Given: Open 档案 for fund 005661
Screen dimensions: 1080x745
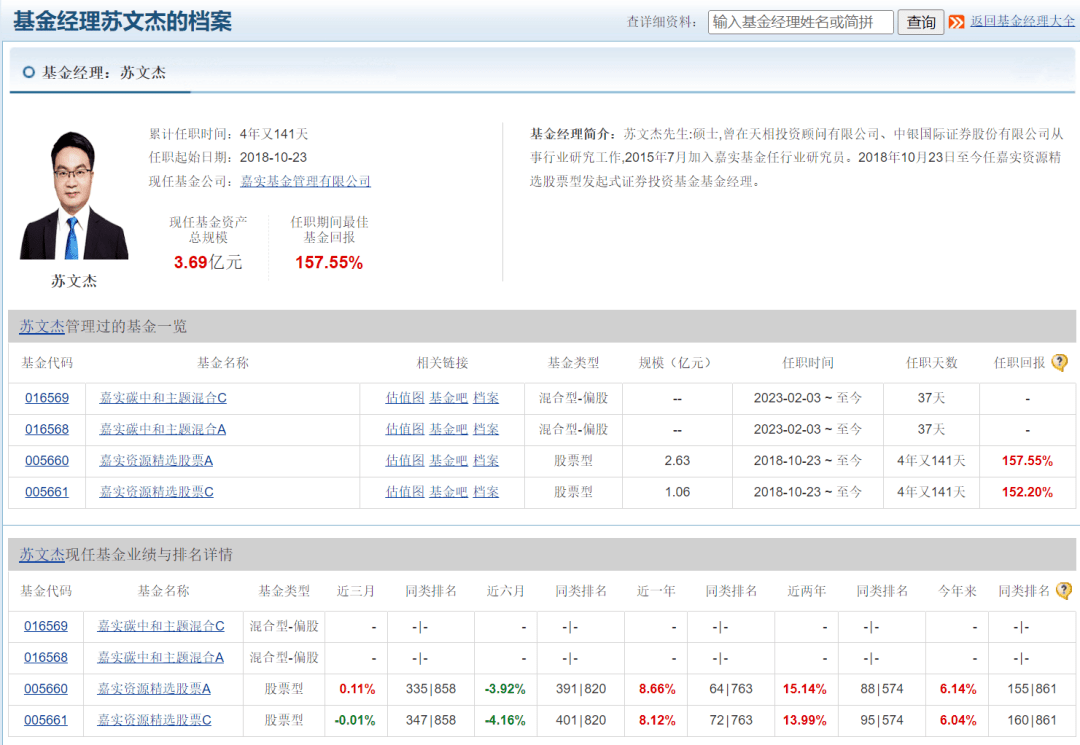Looking at the screenshot, I should [x=486, y=492].
